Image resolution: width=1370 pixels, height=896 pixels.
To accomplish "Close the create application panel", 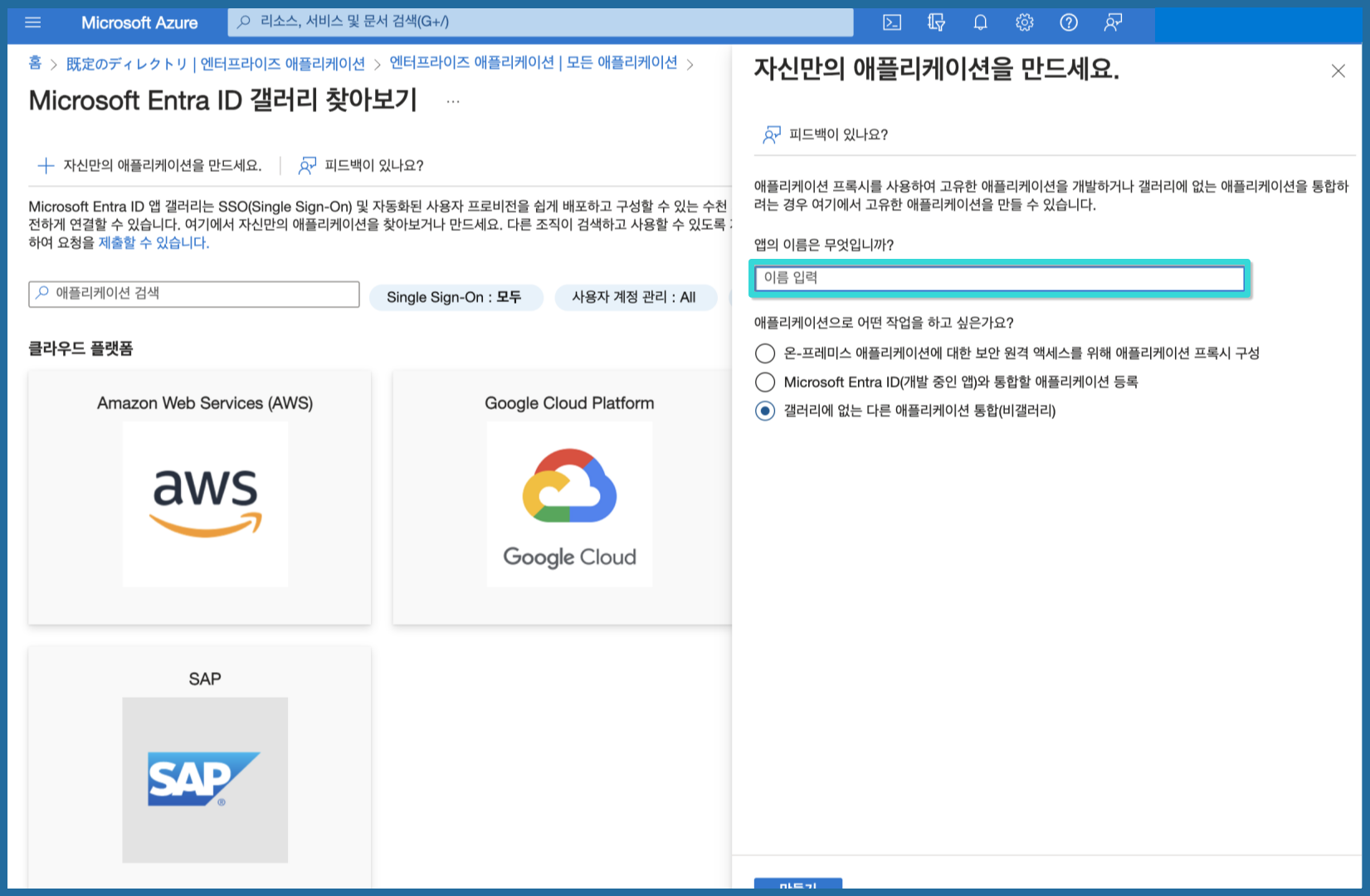I will (1338, 71).
